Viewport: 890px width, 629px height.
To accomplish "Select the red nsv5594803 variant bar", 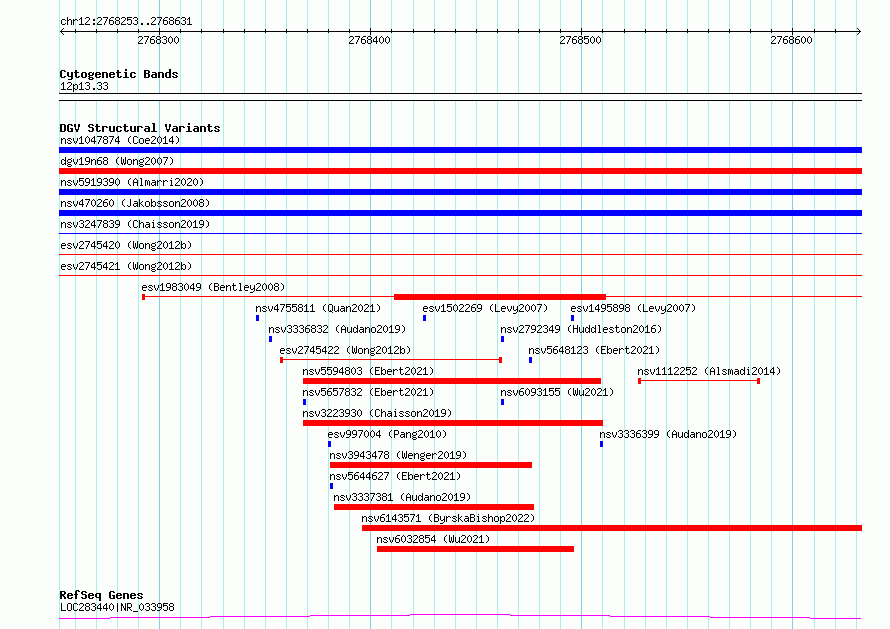I will point(452,381).
